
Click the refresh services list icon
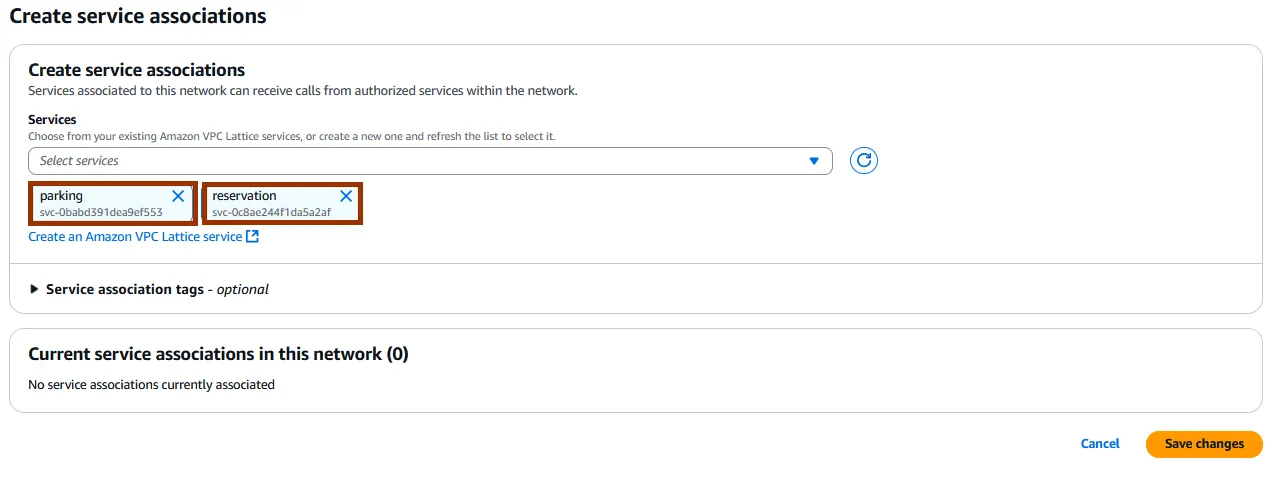tap(863, 160)
